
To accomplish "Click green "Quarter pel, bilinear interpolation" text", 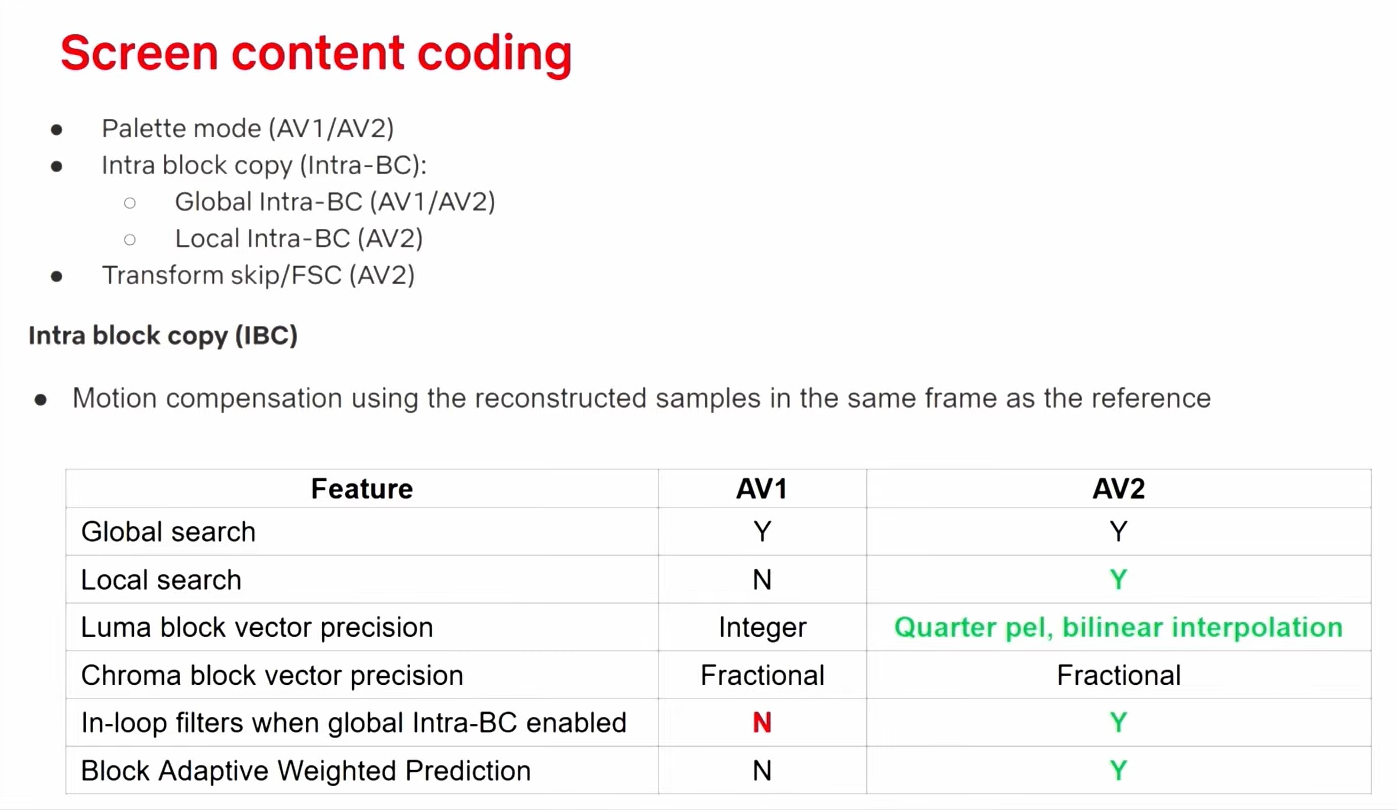I will click(1118, 628).
